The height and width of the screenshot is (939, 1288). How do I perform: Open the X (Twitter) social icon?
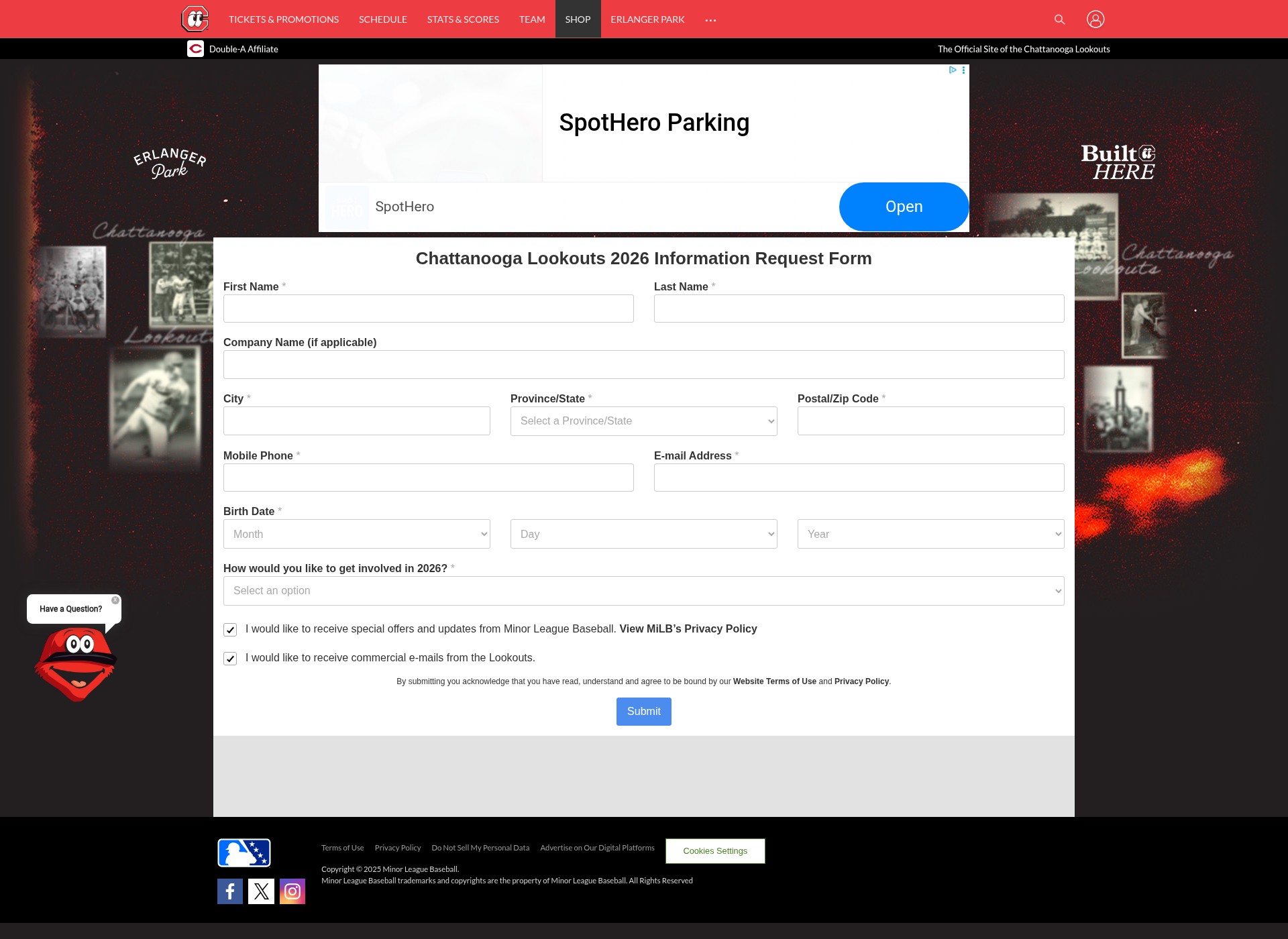coord(262,891)
